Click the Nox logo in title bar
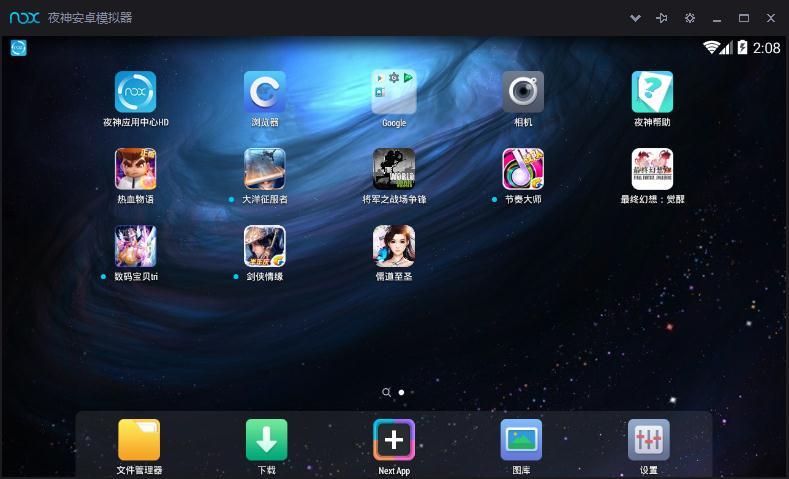This screenshot has width=789, height=479. [24, 18]
